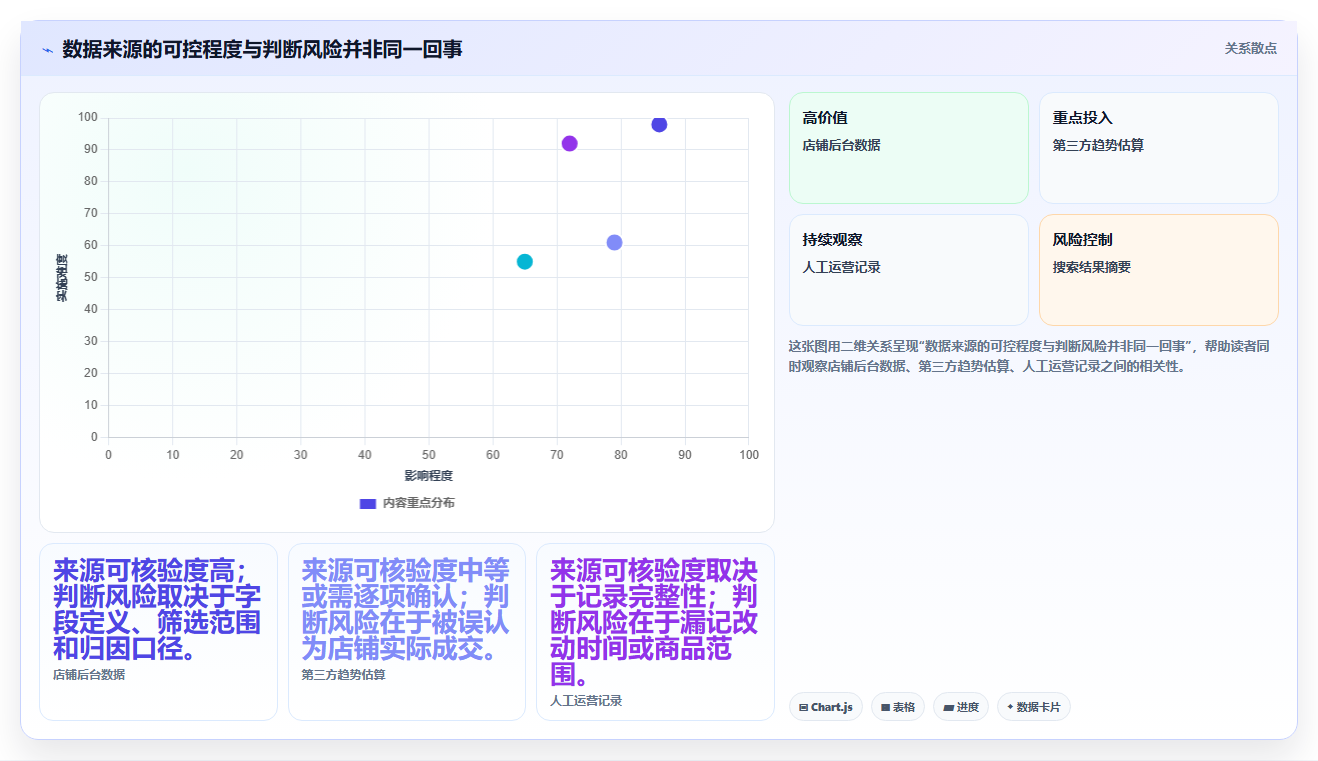The image size is (1318, 761).
Task: Click the lightning icon beside the title
Action: (x=47, y=50)
